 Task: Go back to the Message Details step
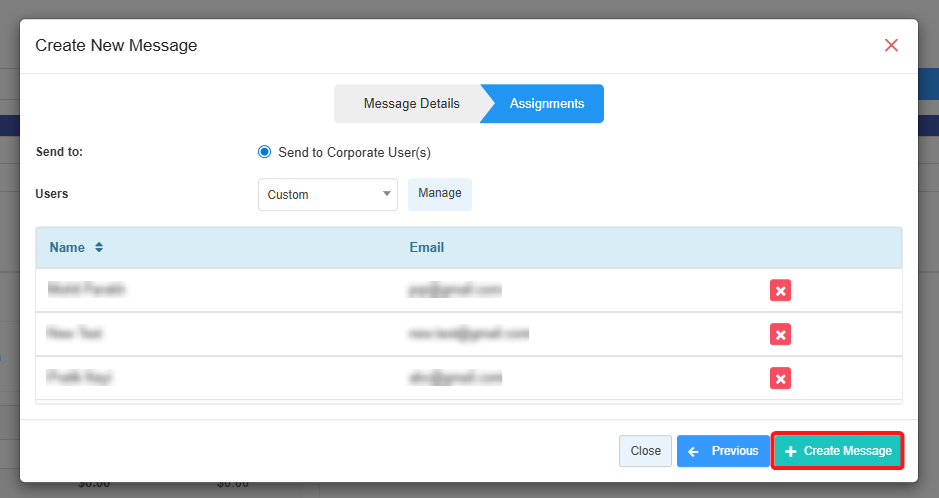(411, 104)
